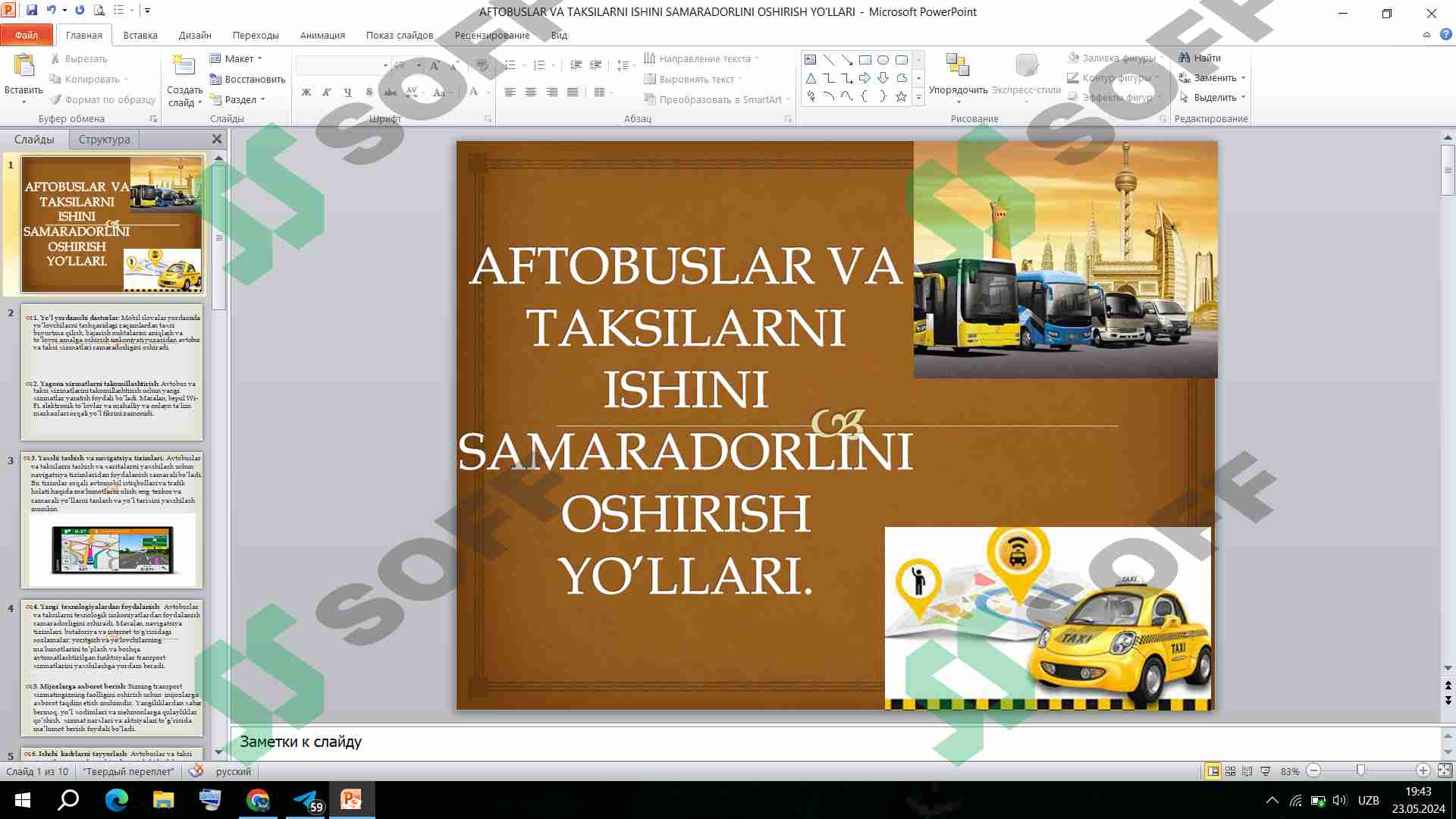Viewport: 1456px width, 819px height.
Task: Click the Reading view icon in status bar
Action: tap(1247, 771)
